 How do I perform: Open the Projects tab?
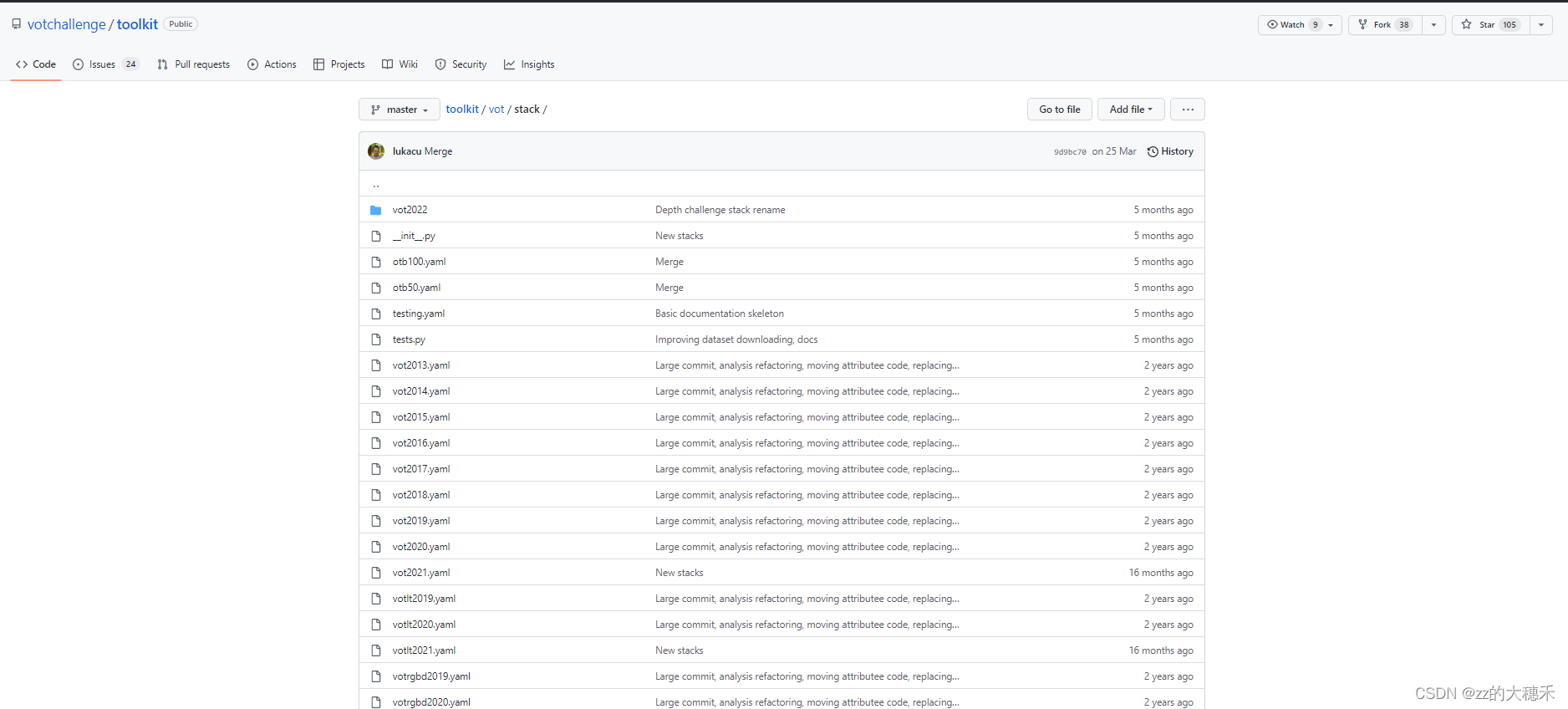pyautogui.click(x=339, y=64)
